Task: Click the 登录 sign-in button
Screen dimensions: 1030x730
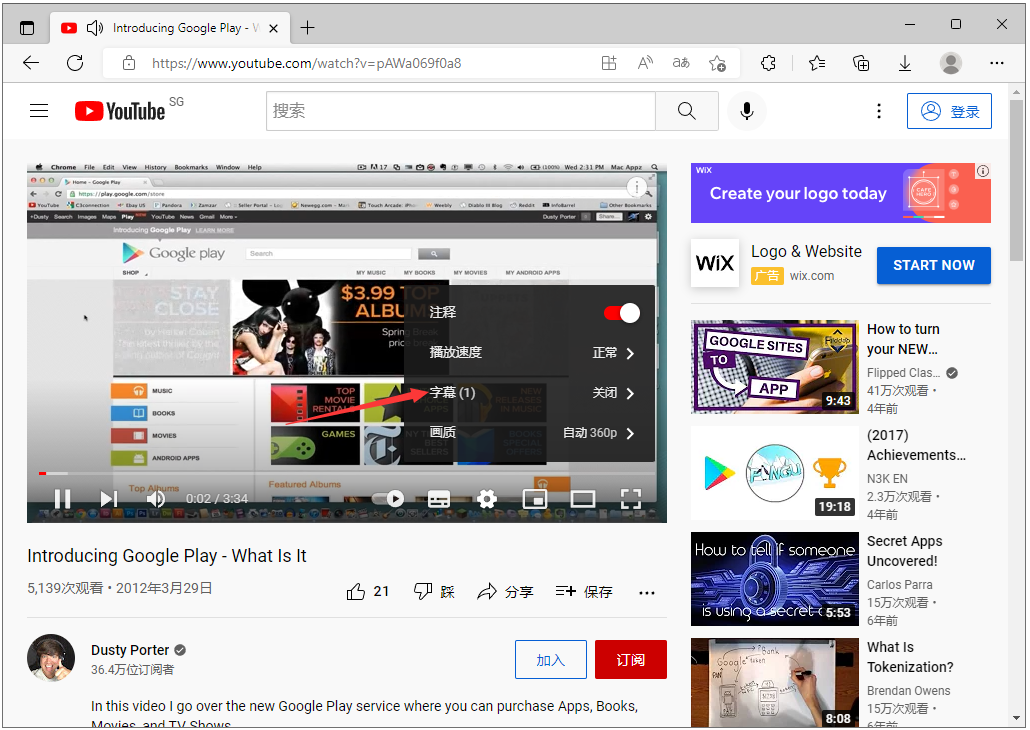Action: click(x=949, y=111)
